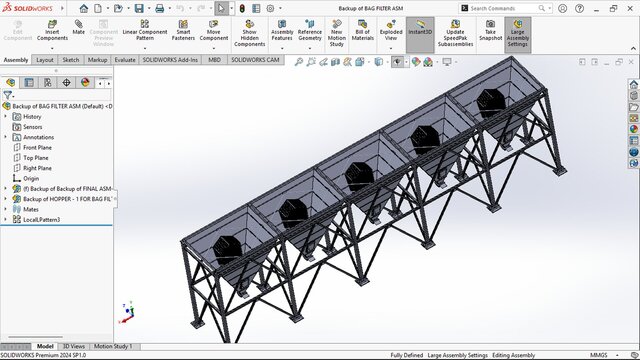Click Exploded View tool
The image size is (640, 360).
point(391,31)
